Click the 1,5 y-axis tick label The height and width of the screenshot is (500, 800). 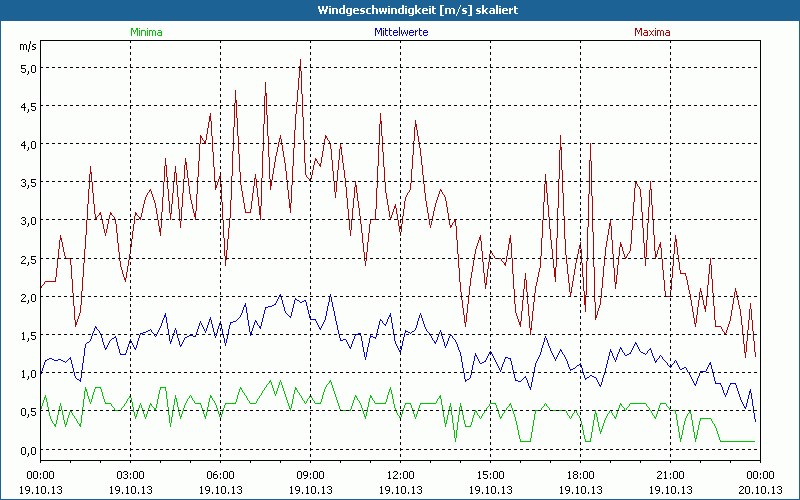28,335
